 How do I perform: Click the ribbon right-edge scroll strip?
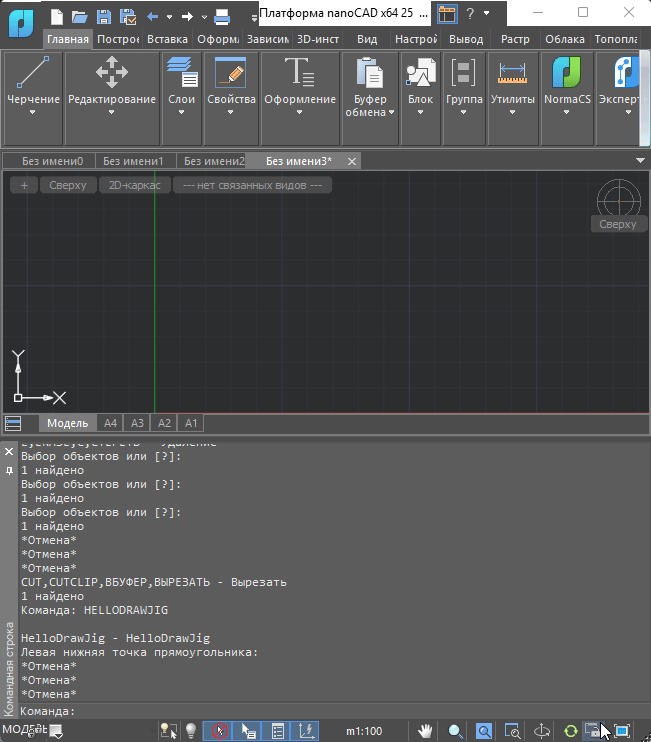[644, 98]
